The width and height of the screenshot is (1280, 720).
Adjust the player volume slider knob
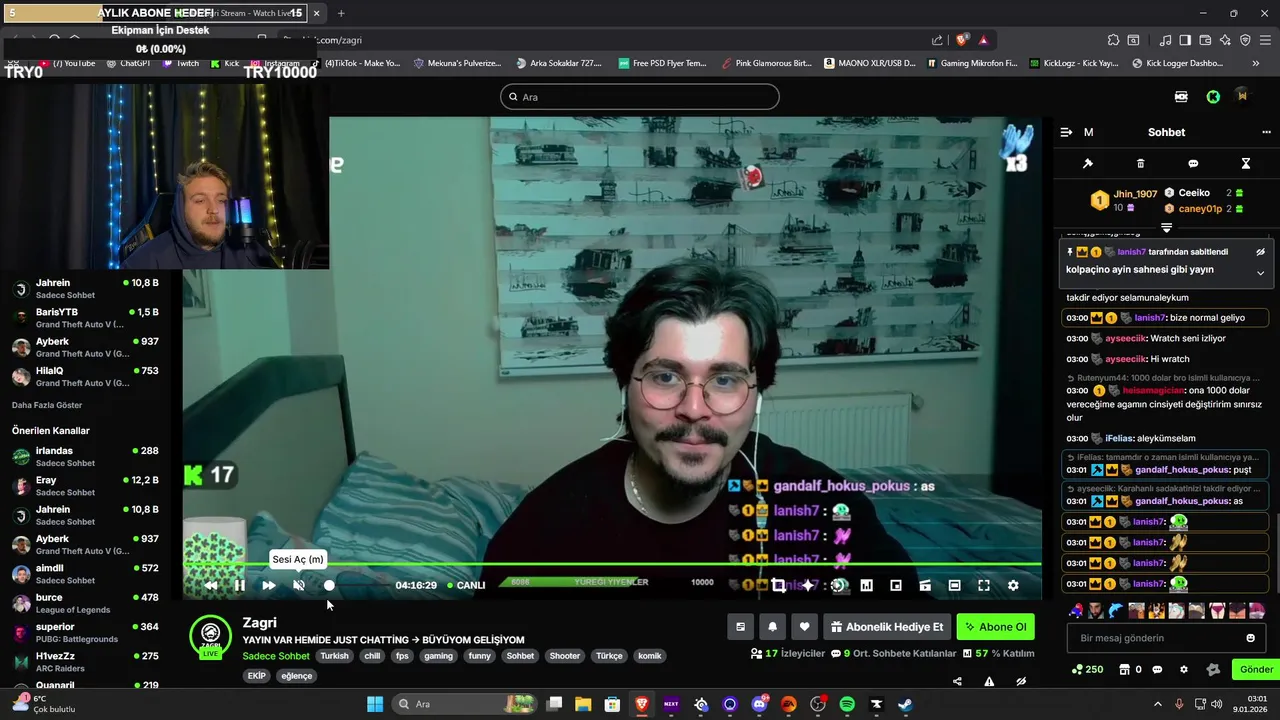pos(329,585)
